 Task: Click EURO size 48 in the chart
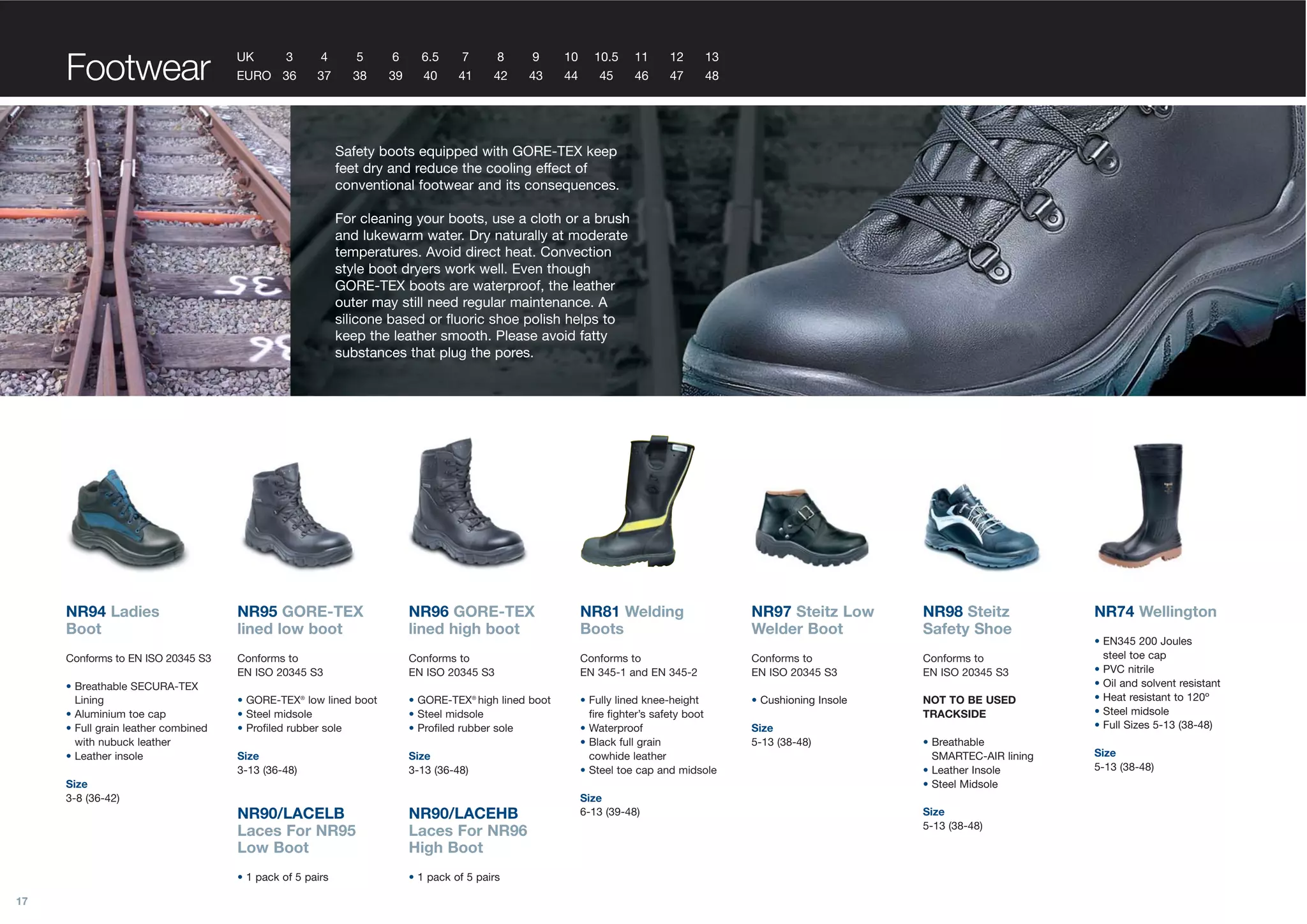(x=712, y=76)
